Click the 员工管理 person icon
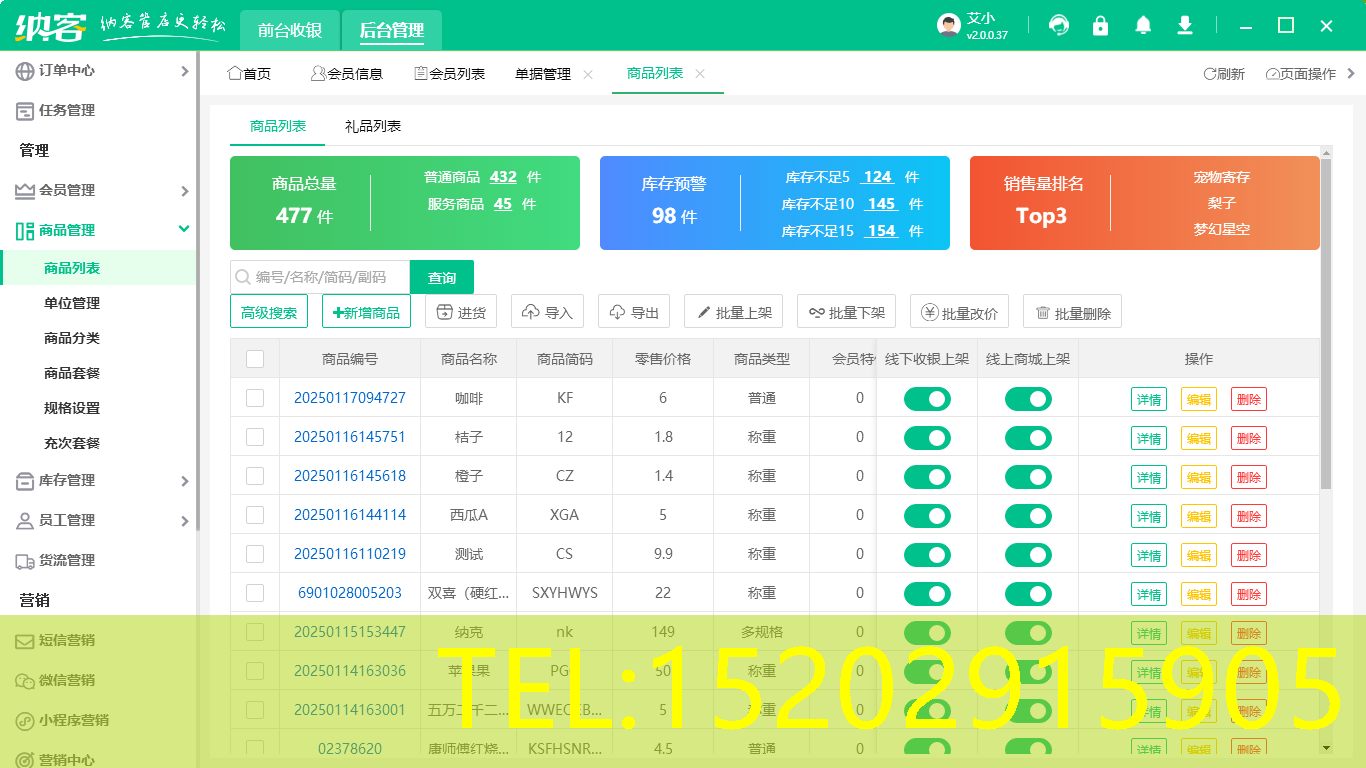The width and height of the screenshot is (1366, 768). 25,521
